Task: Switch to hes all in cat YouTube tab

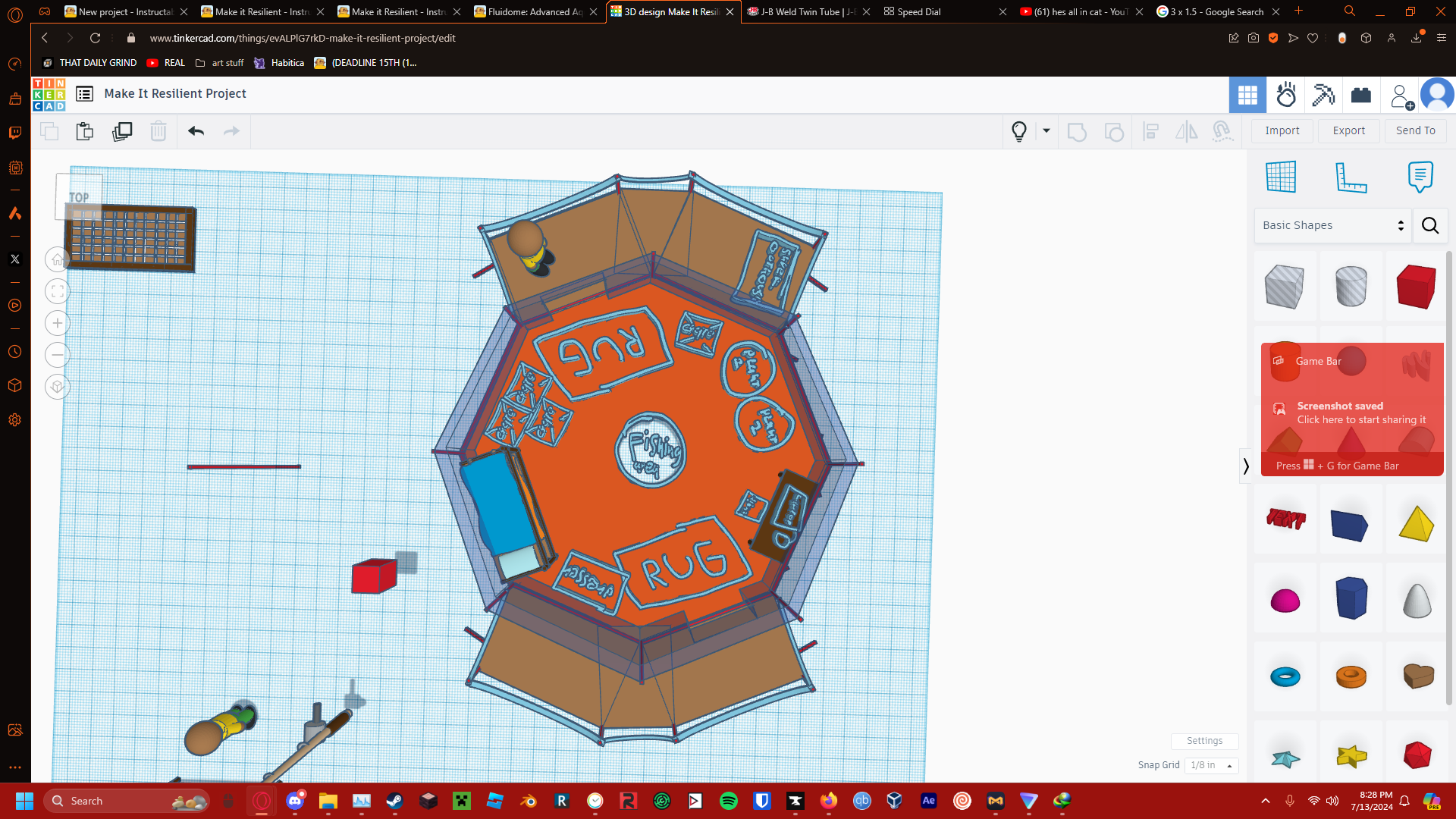Action: point(1081,11)
